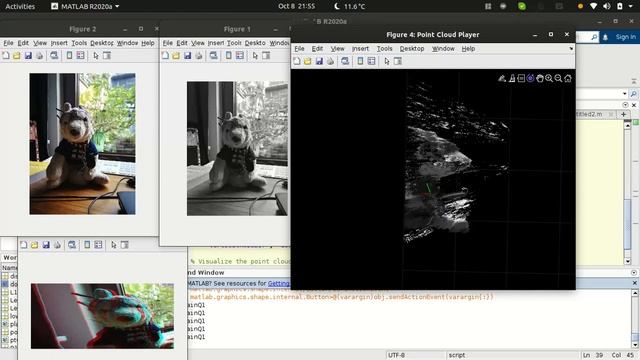
Task: Click Activities in the top bar
Action: [20, 6]
